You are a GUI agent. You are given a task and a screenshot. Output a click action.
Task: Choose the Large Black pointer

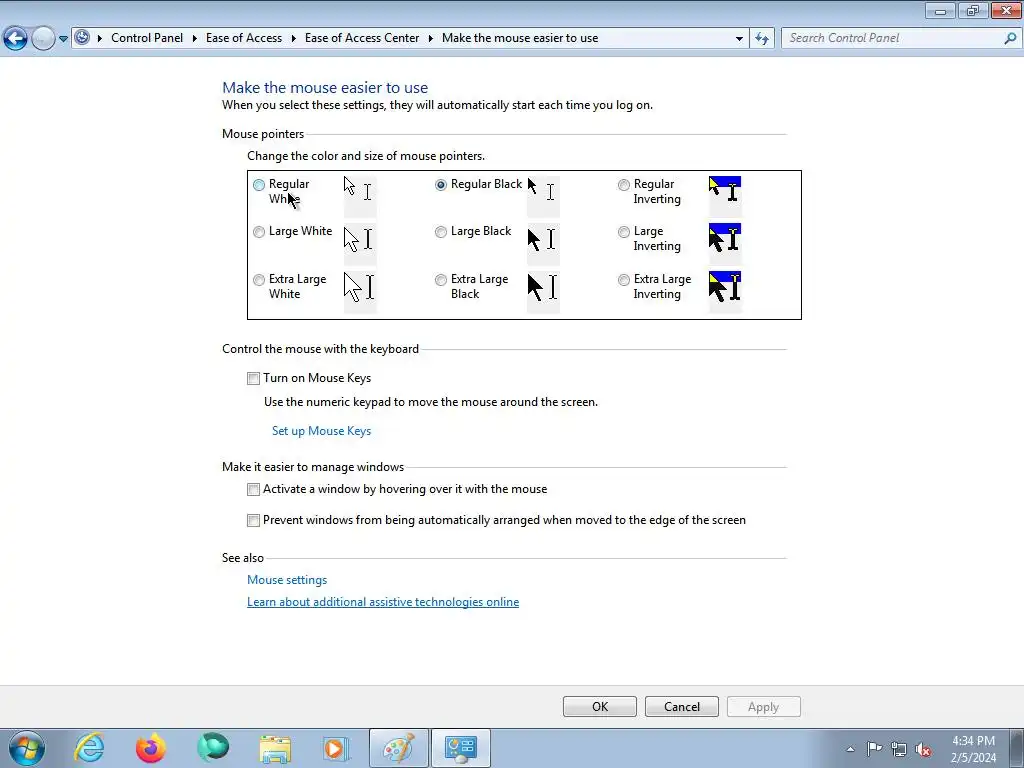441,232
